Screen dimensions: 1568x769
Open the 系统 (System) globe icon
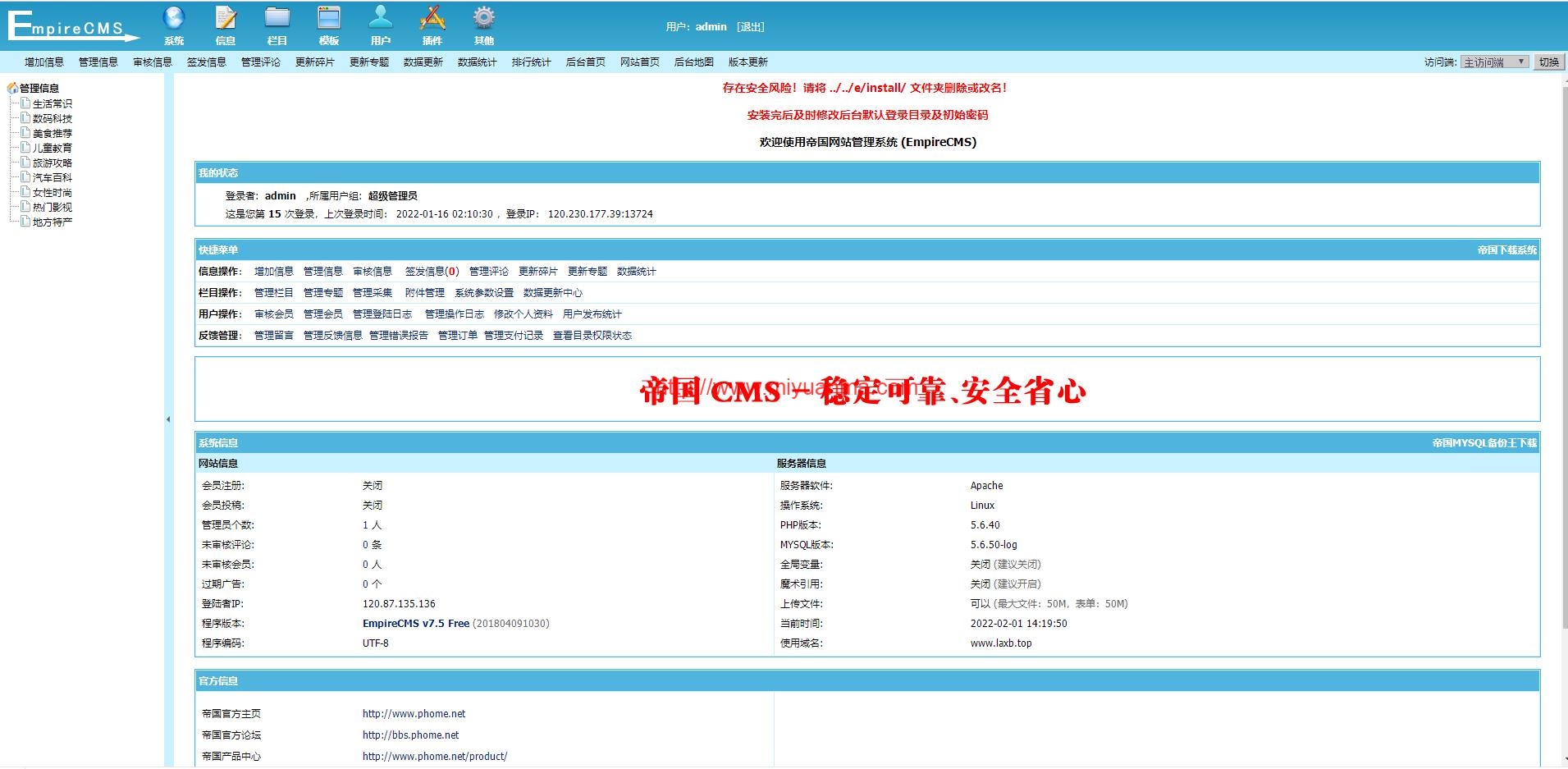tap(174, 17)
